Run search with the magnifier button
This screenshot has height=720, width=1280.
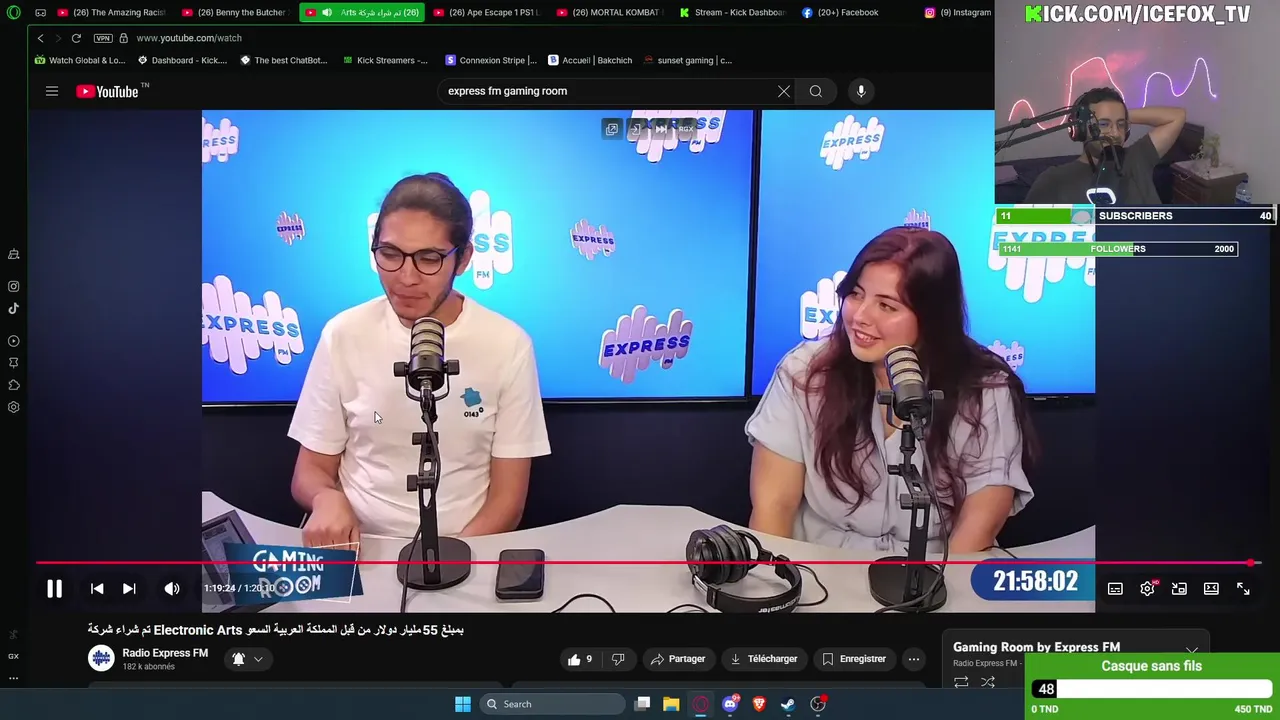pyautogui.click(x=816, y=91)
